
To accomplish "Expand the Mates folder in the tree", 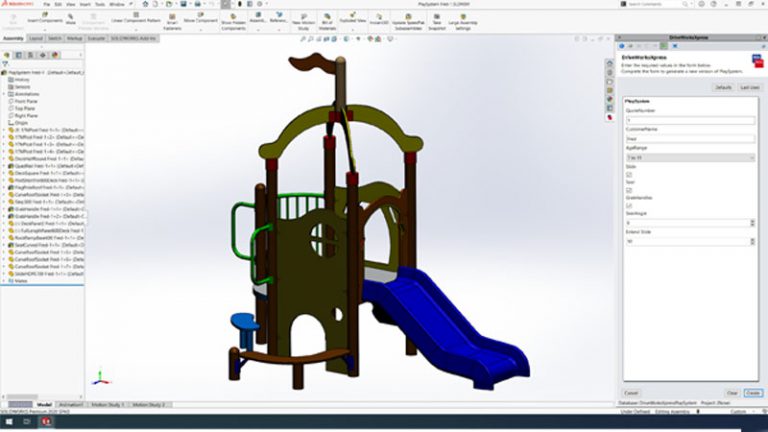I will 5,283.
